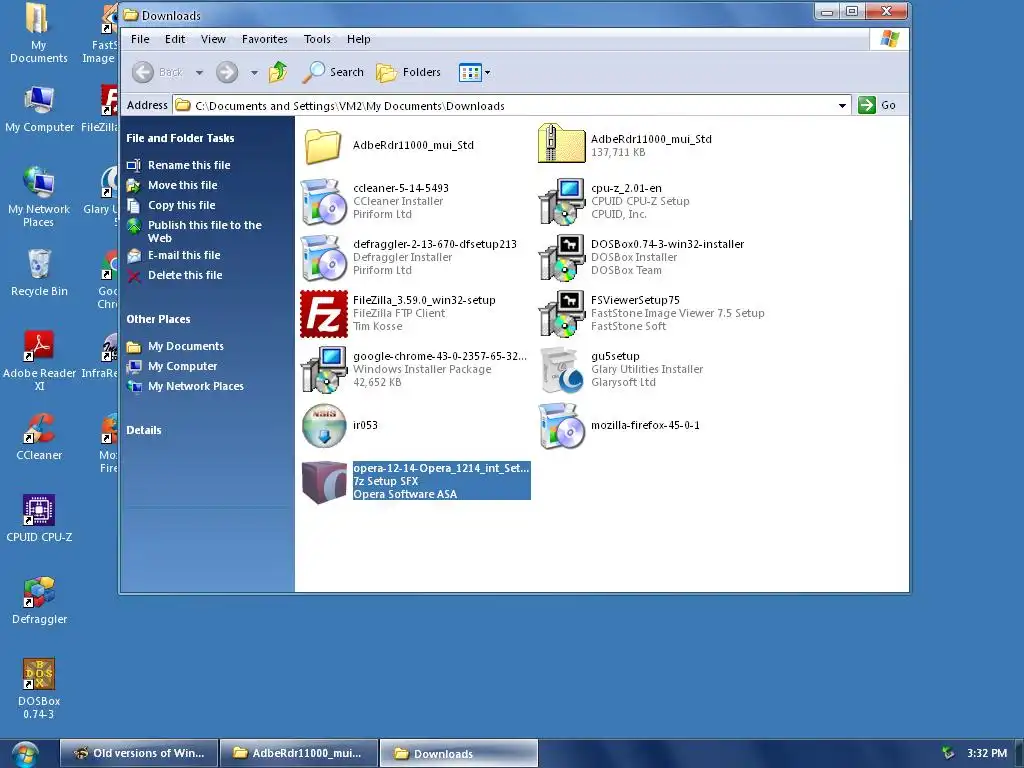Select Recycle Bin desktop icon
This screenshot has width=1024, height=768.
[39, 272]
